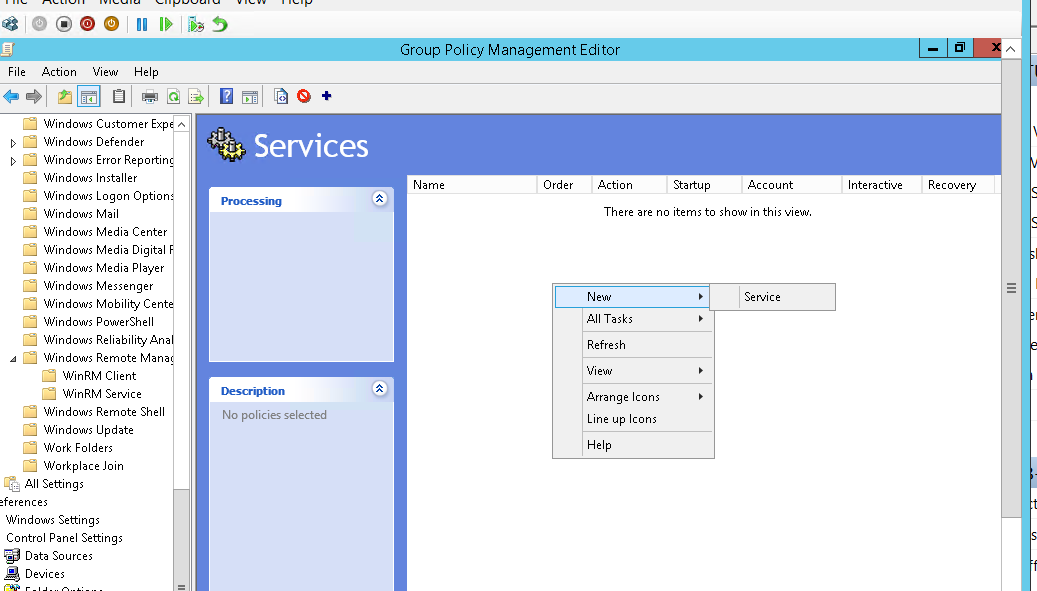
Task: Click the grey Start VM power icon
Action: coord(40,24)
